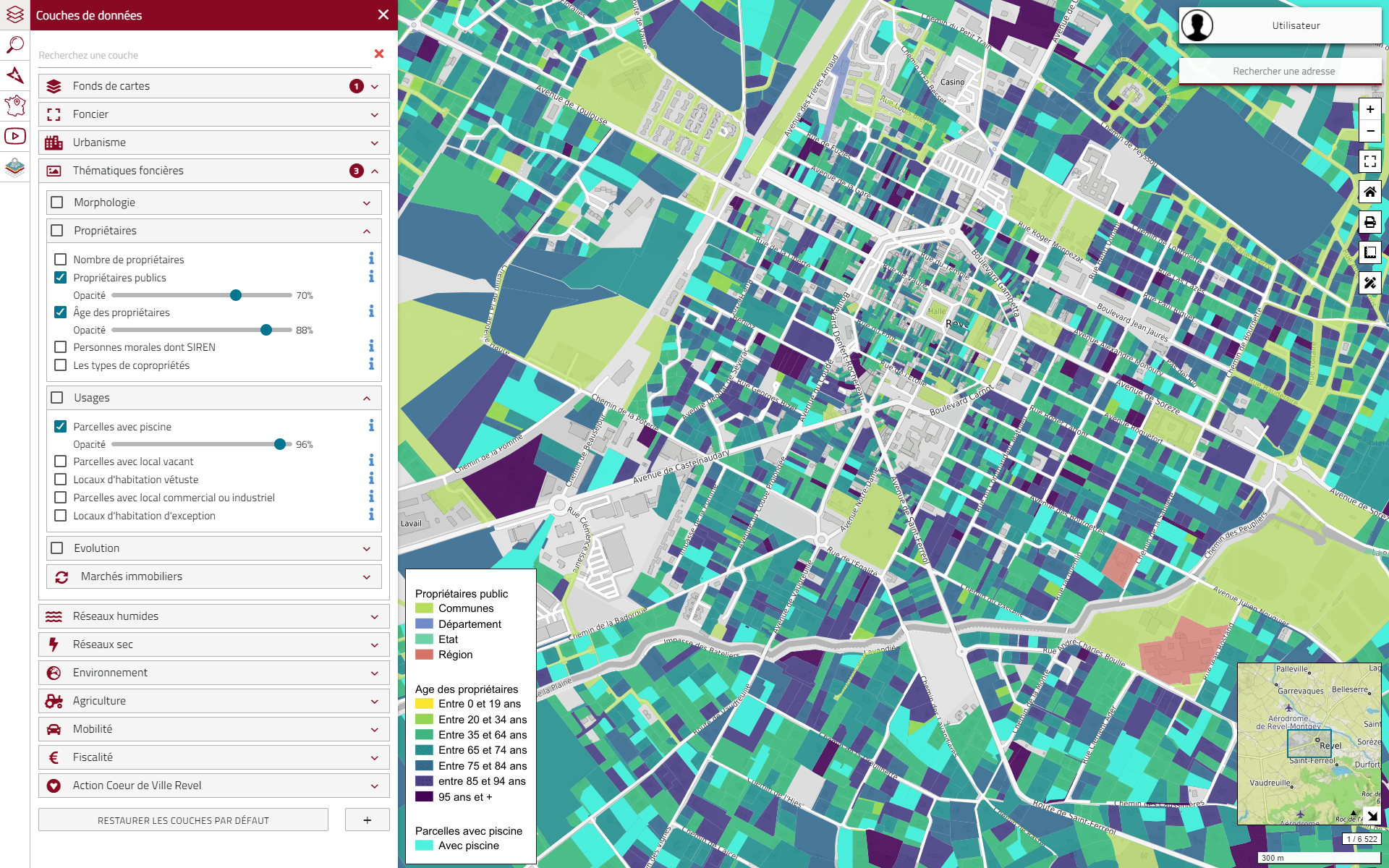This screenshot has height=868, width=1389.
Task: Show info for Parcelles avec piscine
Action: point(371,426)
